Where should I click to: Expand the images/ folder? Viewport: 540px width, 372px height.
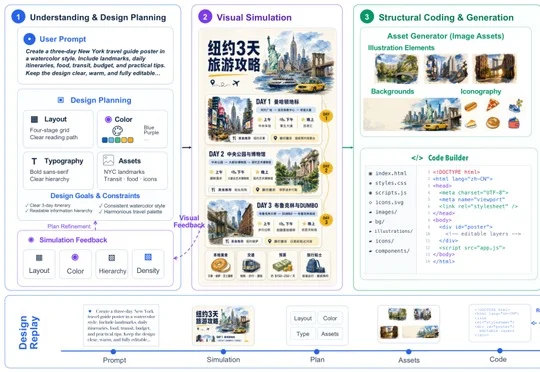tap(383, 212)
